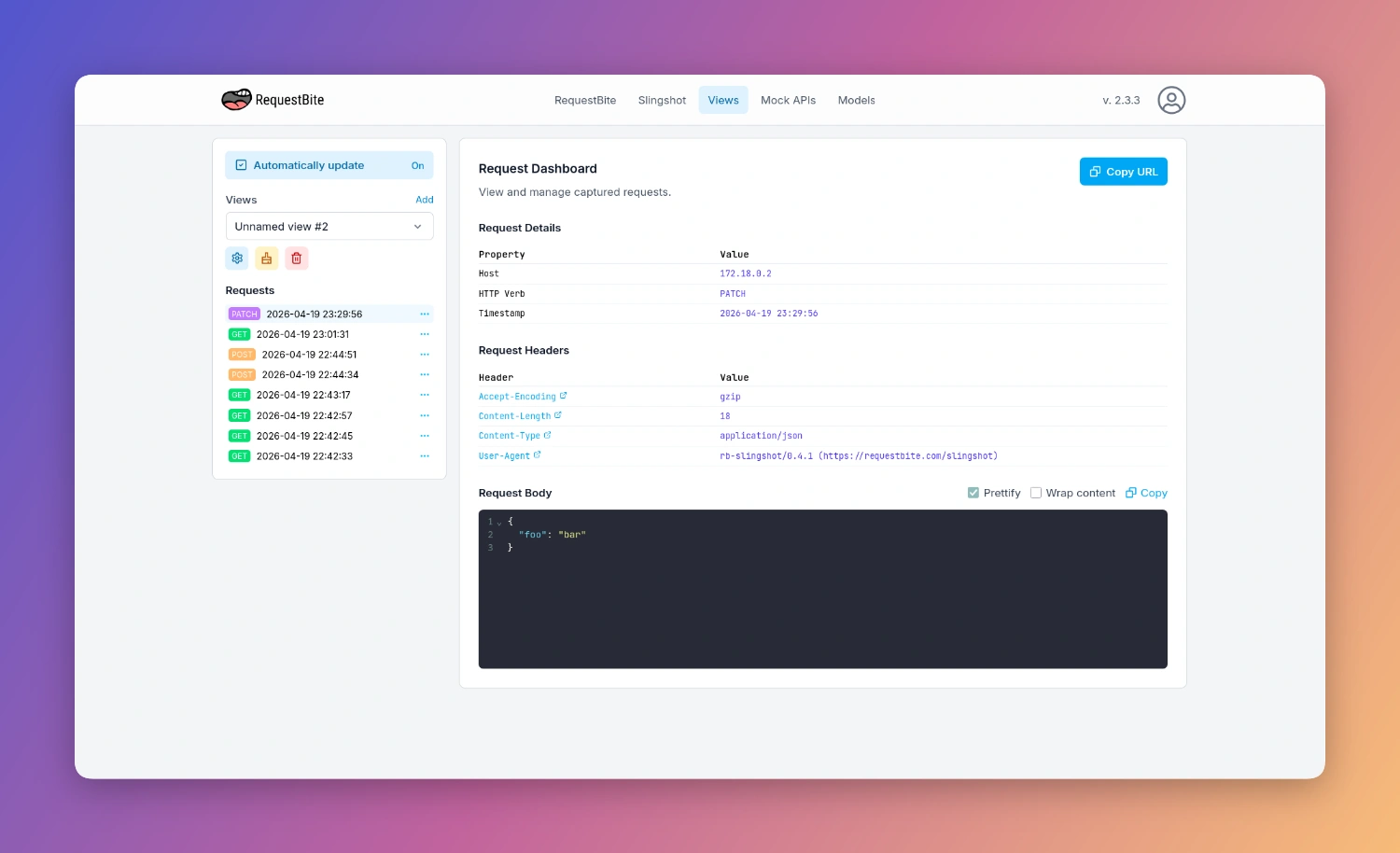Click the application/json header value

pyautogui.click(x=761, y=436)
